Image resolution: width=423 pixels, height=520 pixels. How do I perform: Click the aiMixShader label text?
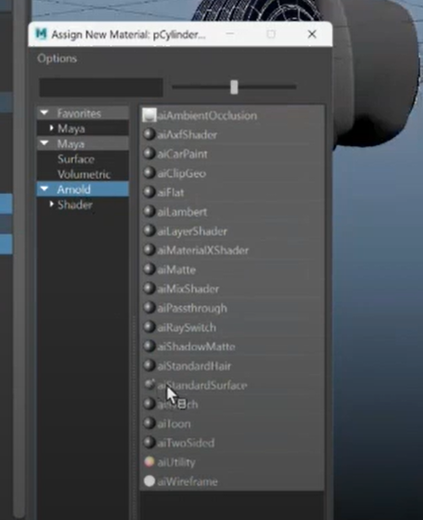(x=188, y=289)
